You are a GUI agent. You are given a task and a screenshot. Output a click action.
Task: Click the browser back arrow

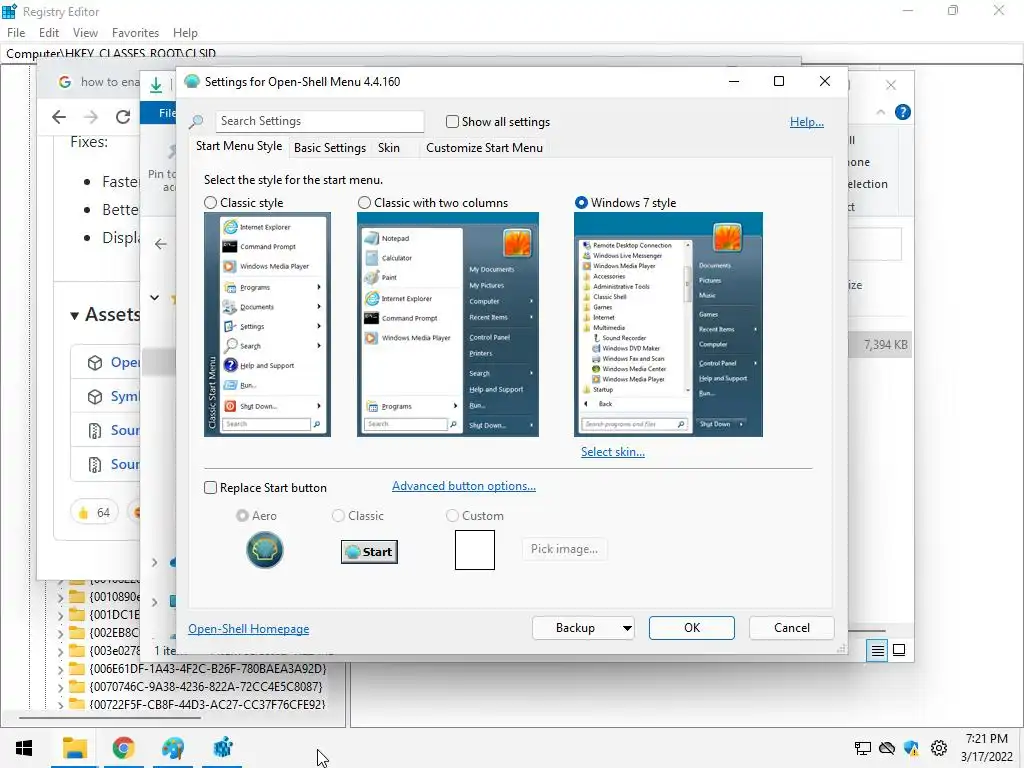[59, 117]
